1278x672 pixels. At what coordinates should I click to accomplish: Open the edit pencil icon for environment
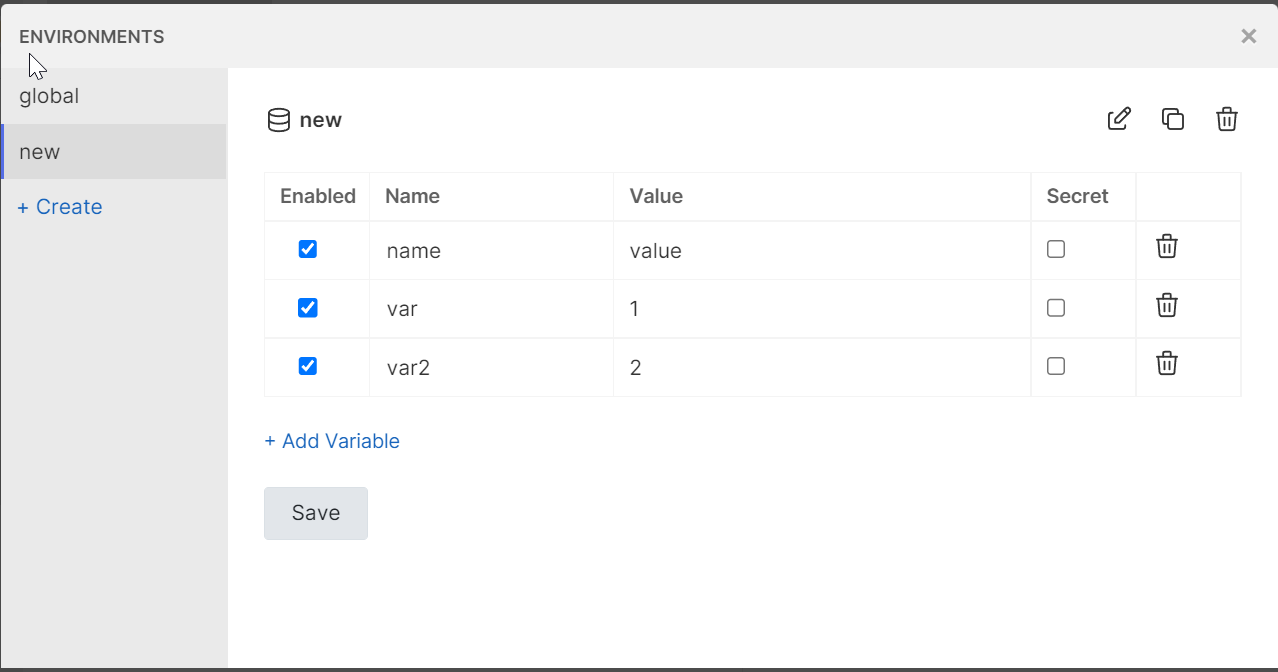click(1119, 119)
